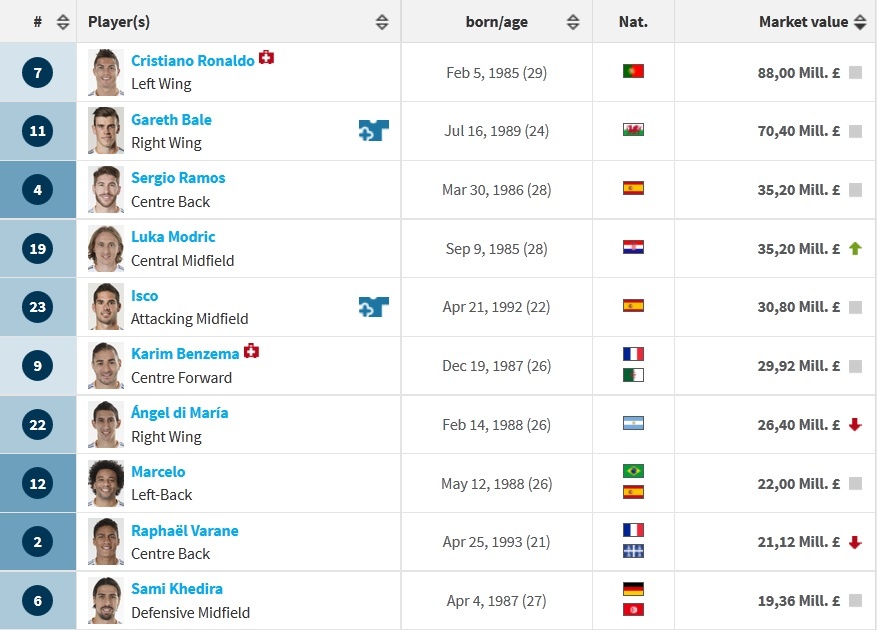Click the Portugal flag in Ronaldo's row
This screenshot has height=630, width=877.
[633, 71]
